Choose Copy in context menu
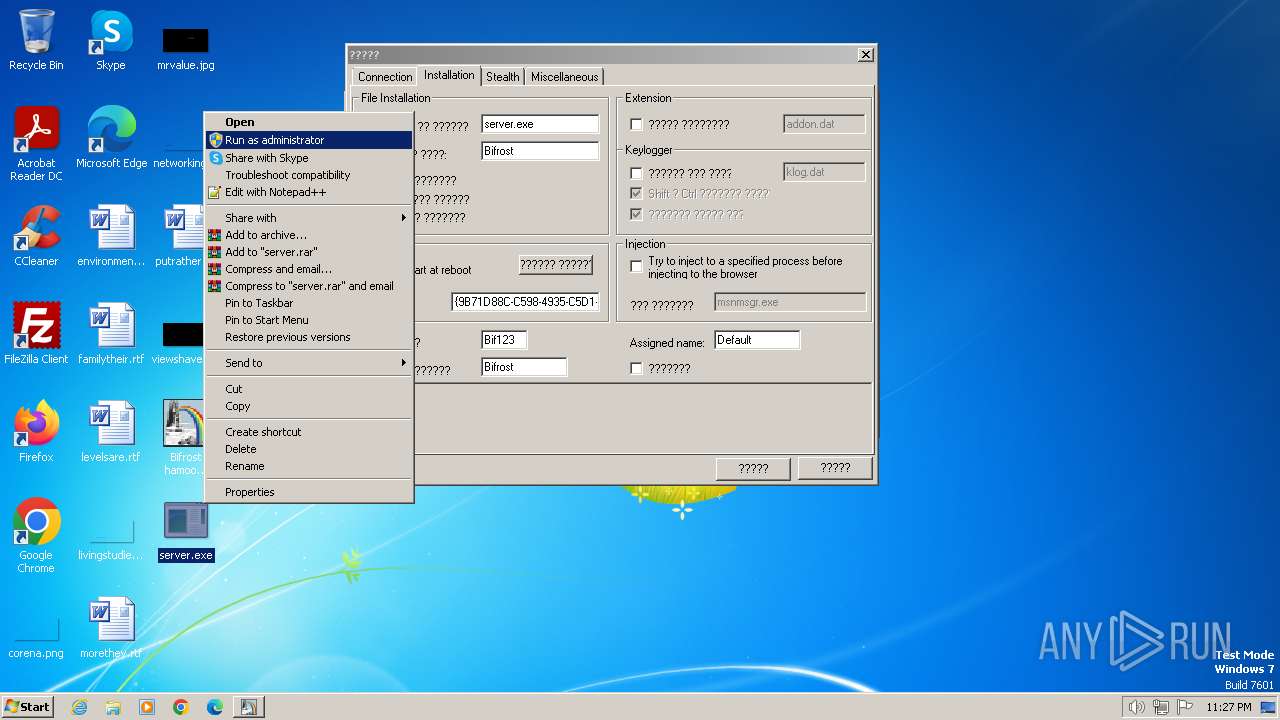Image resolution: width=1280 pixels, height=720 pixels. click(x=309, y=406)
